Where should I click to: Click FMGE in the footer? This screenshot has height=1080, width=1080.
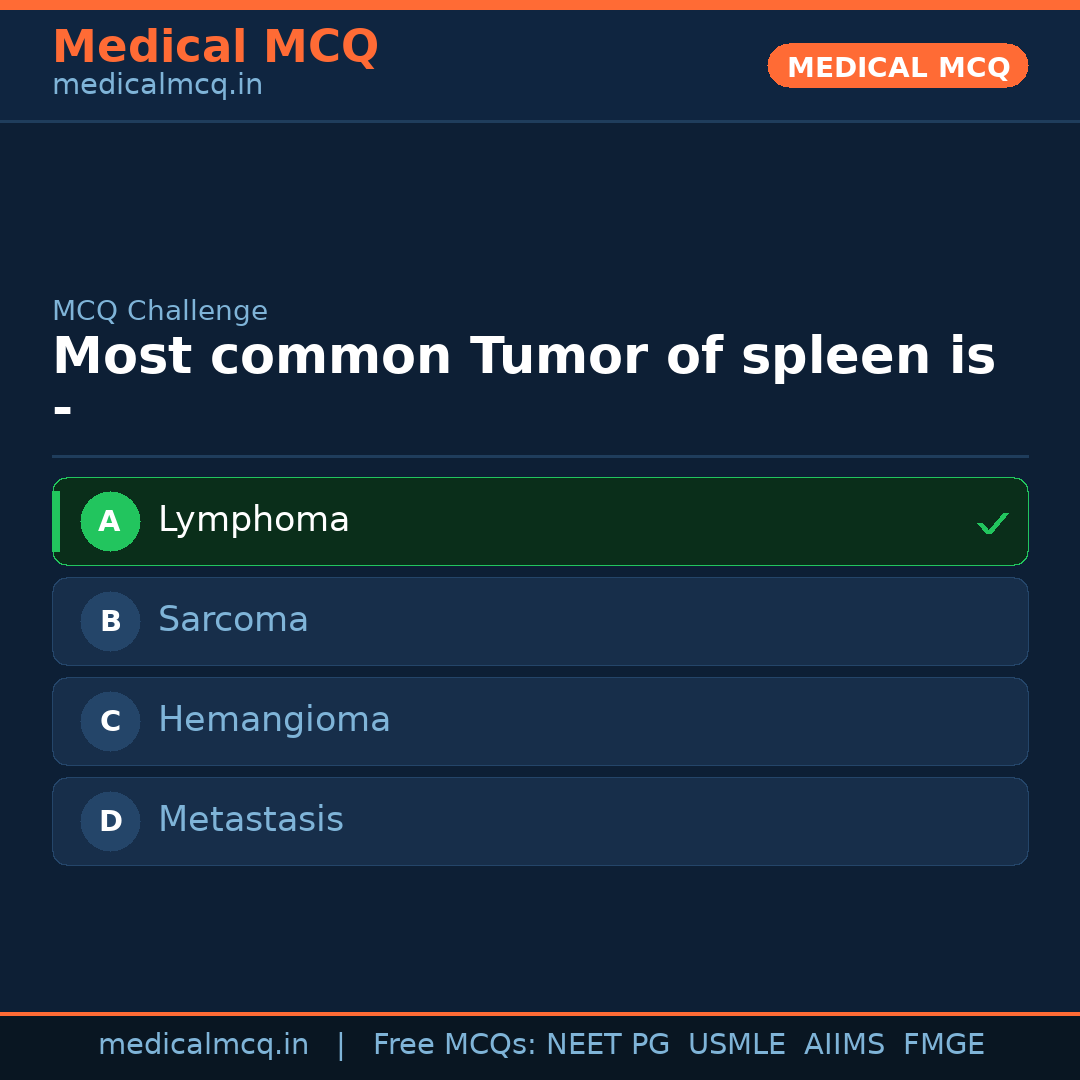coord(944,1045)
